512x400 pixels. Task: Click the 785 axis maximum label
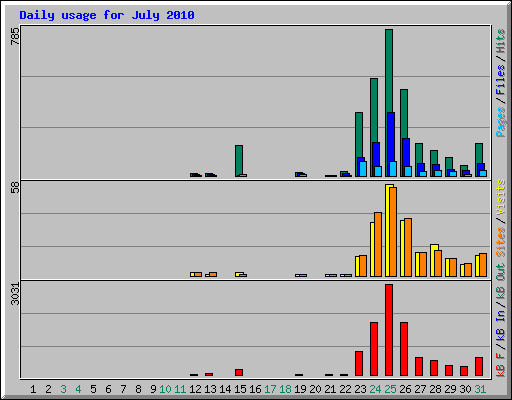15,36
